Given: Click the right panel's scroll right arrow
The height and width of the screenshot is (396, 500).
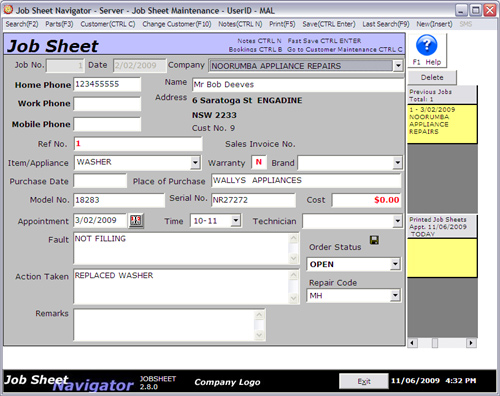Looking at the screenshot, I should [x=471, y=343].
